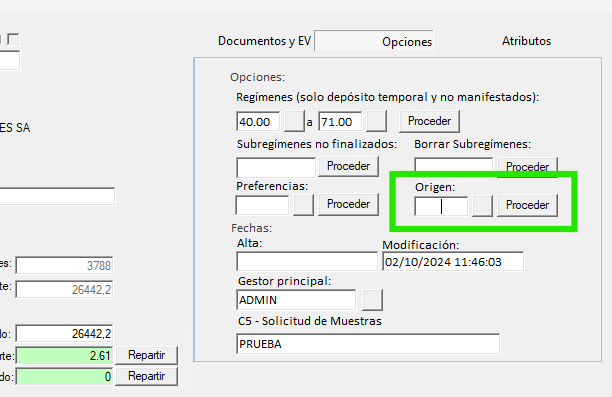Image resolution: width=612 pixels, height=397 pixels.
Task: Click the regime field containing 71.00
Action: 340,122
